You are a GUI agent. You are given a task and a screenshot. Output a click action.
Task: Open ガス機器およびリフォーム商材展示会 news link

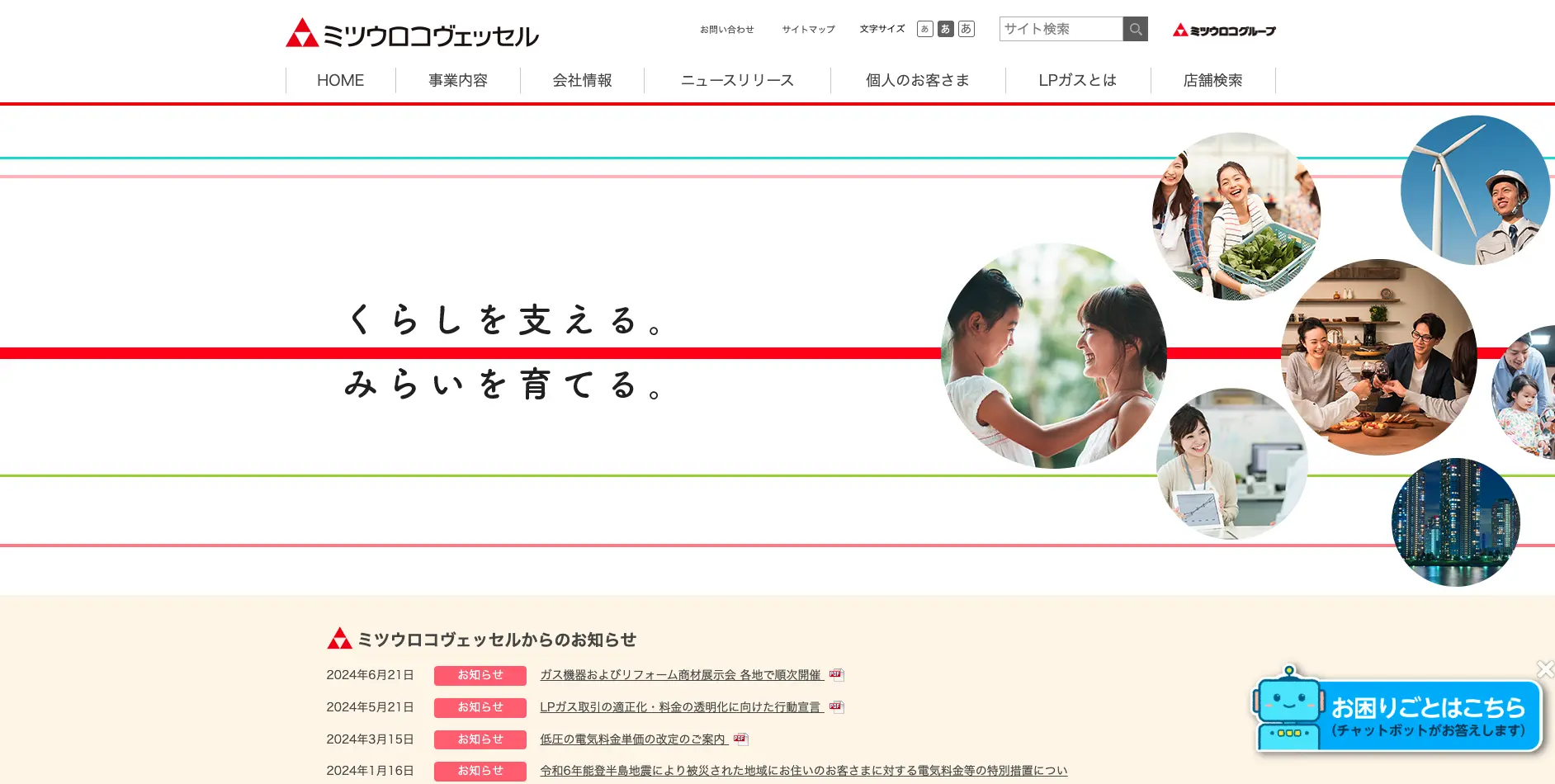tap(682, 675)
